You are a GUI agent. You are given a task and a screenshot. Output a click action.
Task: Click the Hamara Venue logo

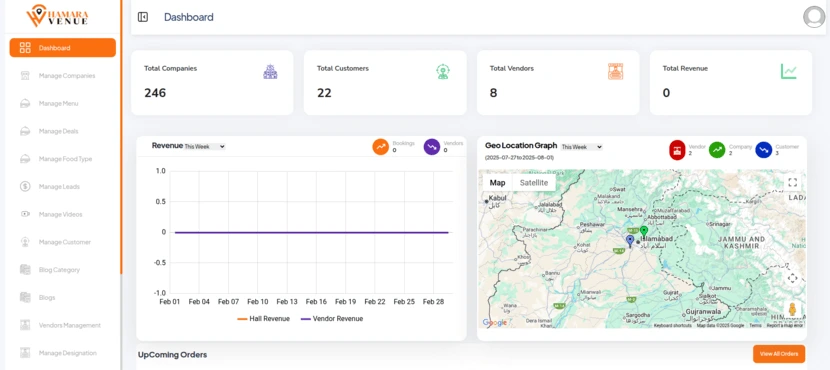coord(57,15)
